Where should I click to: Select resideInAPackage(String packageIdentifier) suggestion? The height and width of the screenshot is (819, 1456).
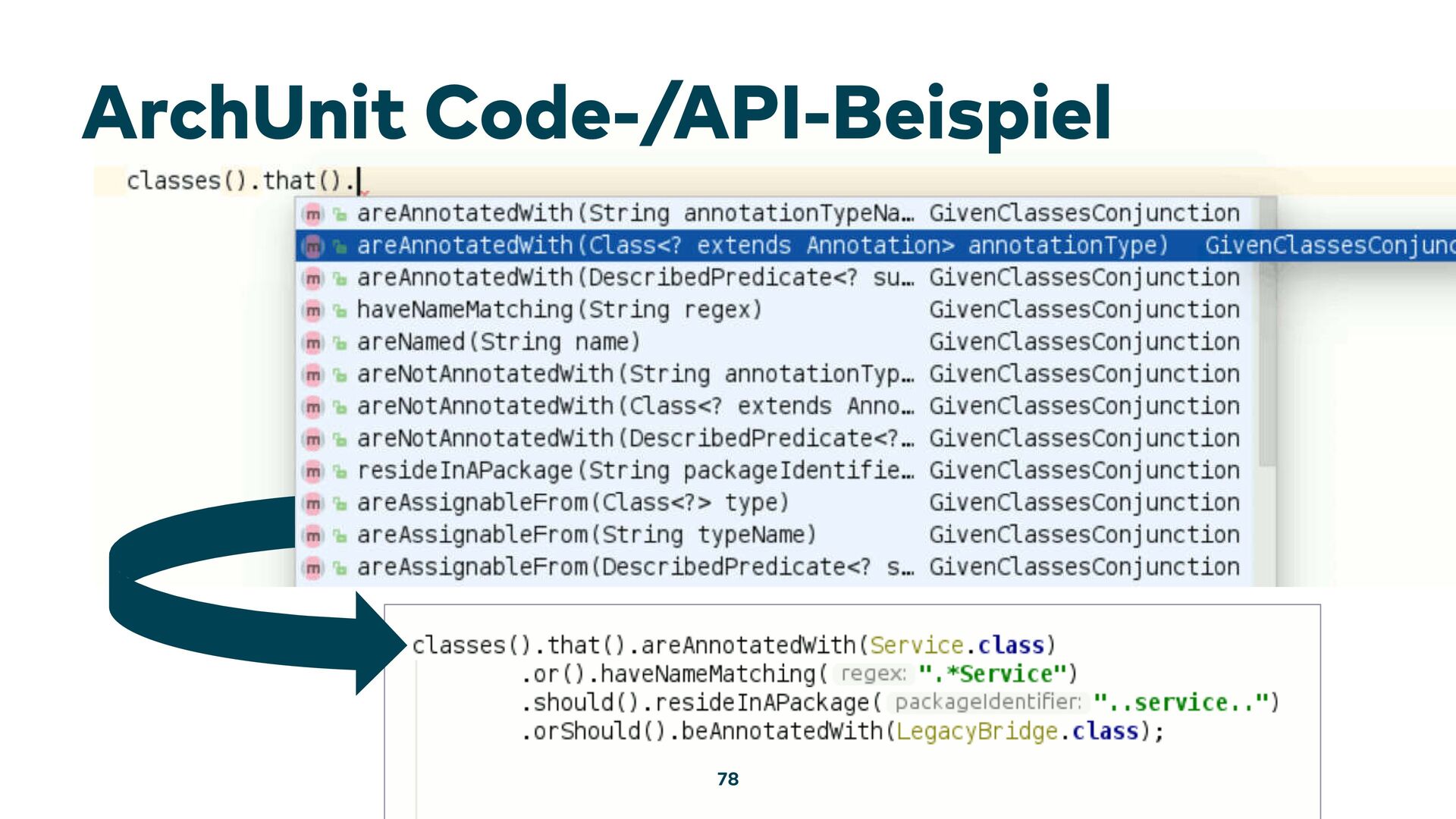pos(635,471)
